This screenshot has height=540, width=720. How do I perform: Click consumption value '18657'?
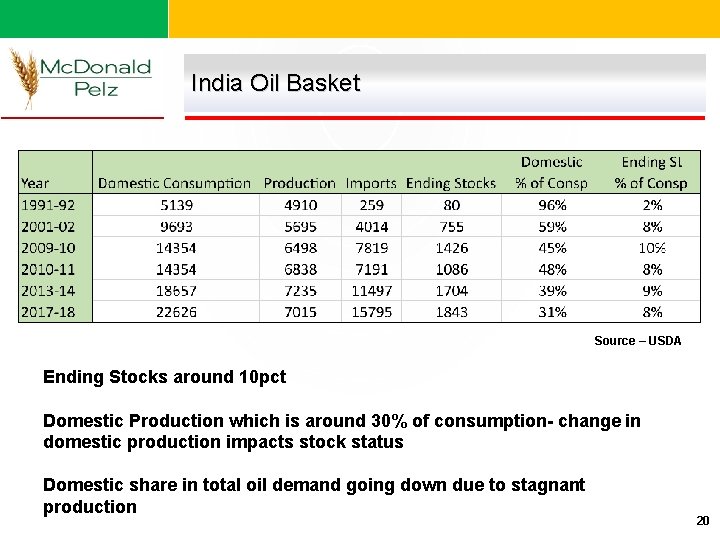[176, 291]
